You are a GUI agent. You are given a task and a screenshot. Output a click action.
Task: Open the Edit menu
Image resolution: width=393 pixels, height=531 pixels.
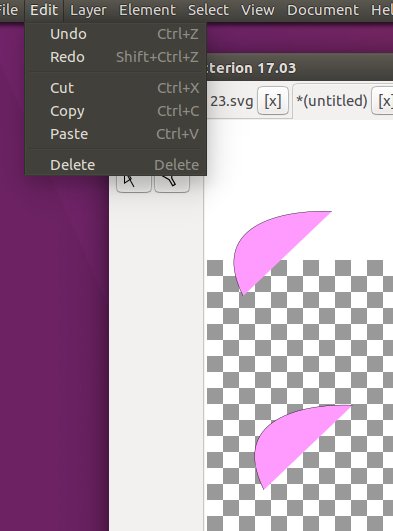(x=44, y=10)
